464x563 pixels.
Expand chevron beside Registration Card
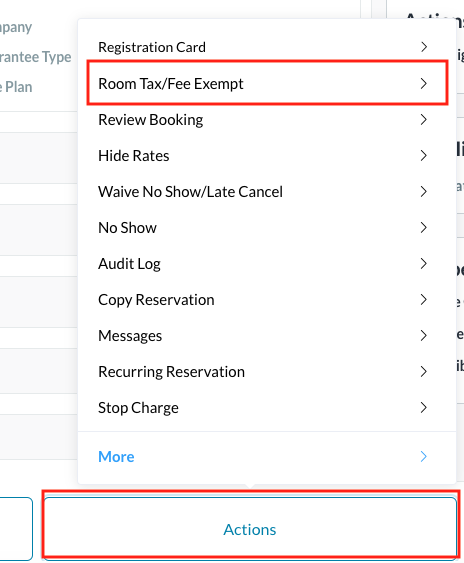[x=424, y=47]
